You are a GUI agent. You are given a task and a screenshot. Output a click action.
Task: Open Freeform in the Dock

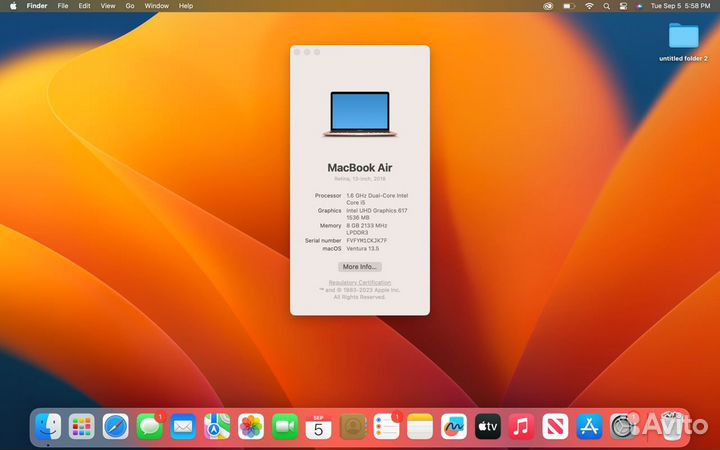(x=454, y=427)
